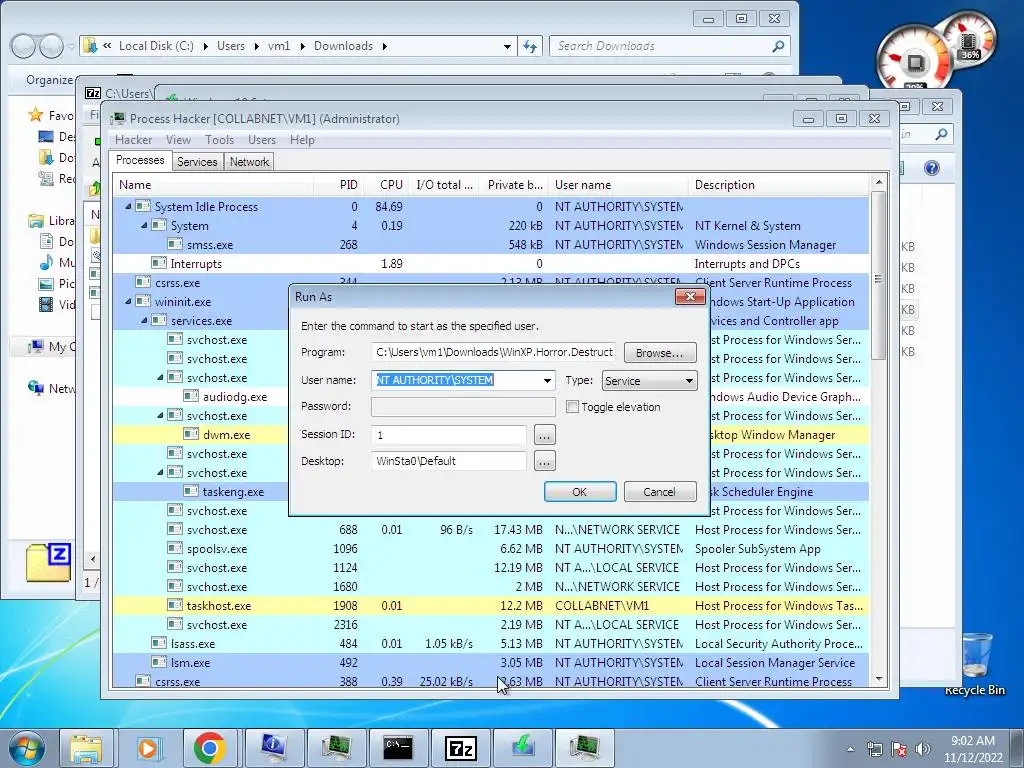Open the 7-Zip taskbar icon
The image size is (1024, 768).
460,748
